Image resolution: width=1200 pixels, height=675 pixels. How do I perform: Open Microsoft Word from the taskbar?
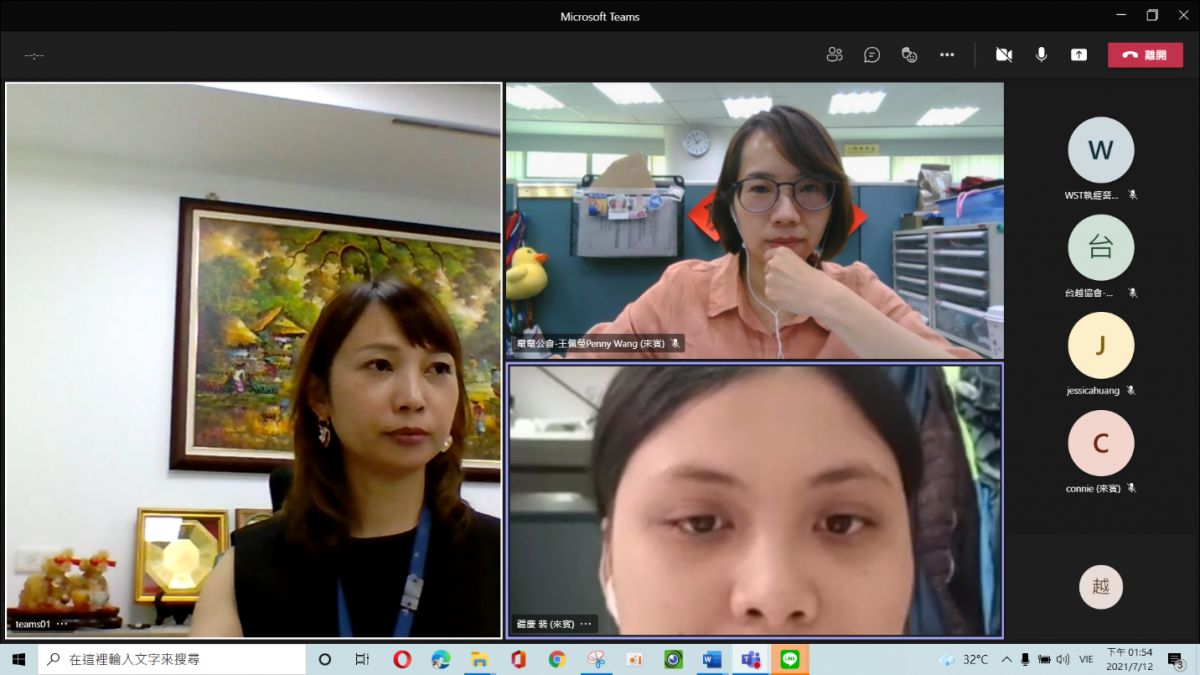pyautogui.click(x=712, y=659)
